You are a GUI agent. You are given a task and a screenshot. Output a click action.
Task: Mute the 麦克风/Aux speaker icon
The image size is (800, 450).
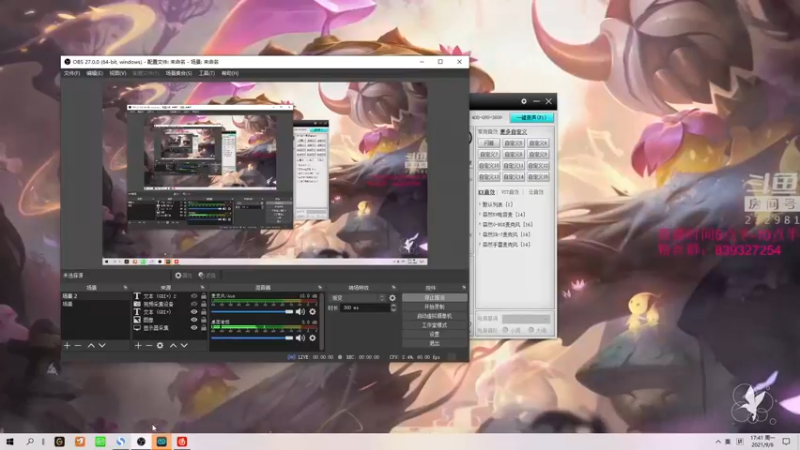coord(300,312)
